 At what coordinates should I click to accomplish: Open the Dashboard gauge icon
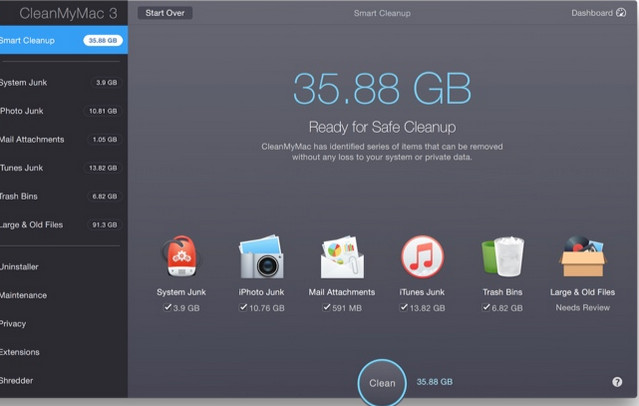tap(621, 13)
